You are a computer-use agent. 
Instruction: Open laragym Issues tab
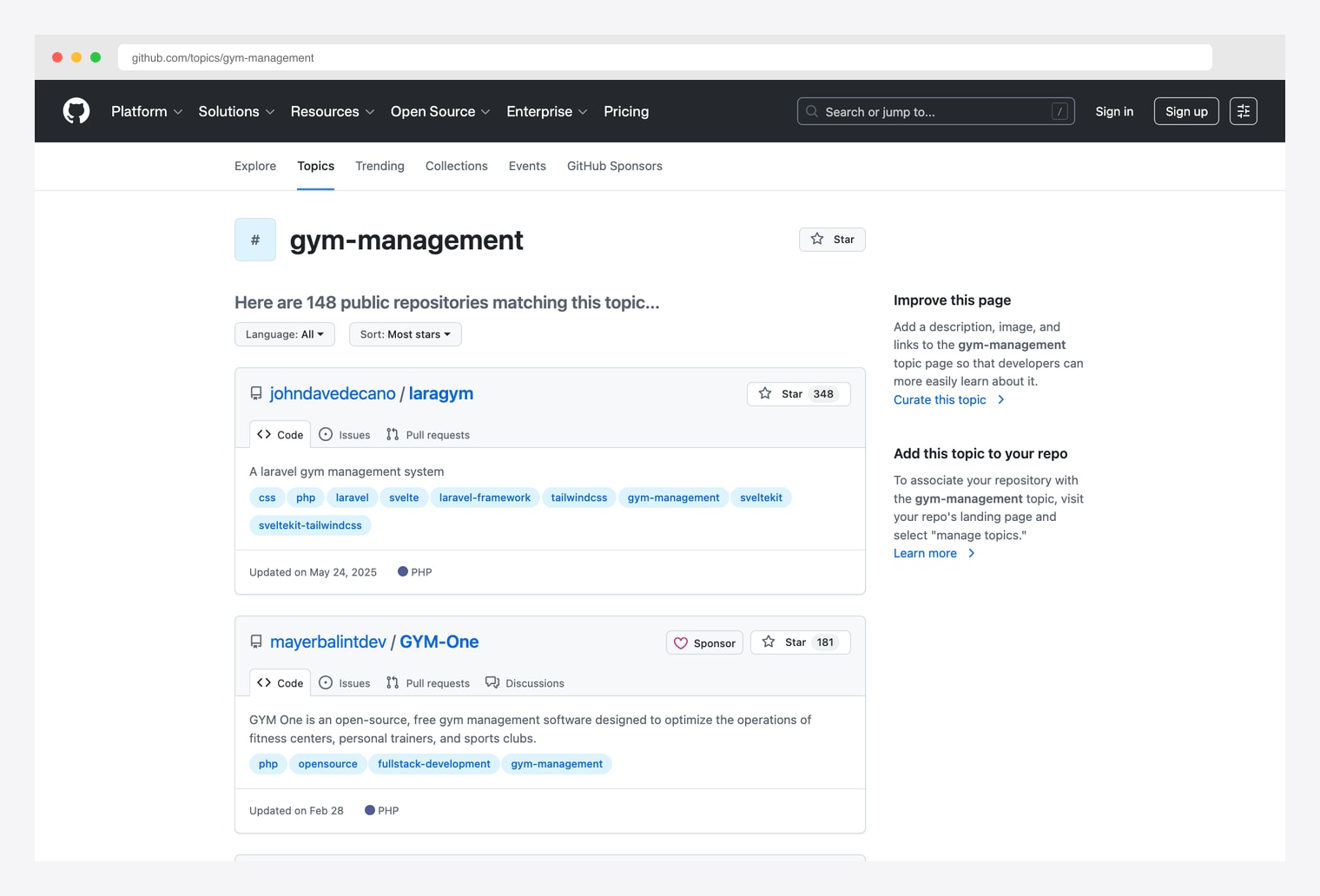coord(345,434)
